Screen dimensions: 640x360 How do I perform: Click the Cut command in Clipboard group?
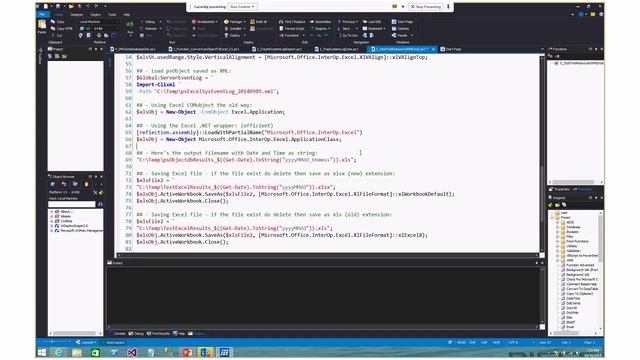tap(57, 36)
